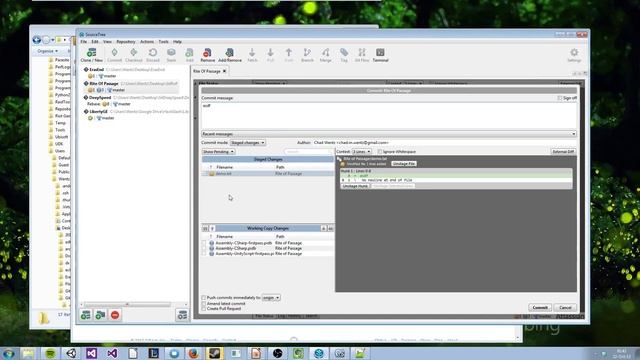Click the Pull toolbar icon

[270, 54]
